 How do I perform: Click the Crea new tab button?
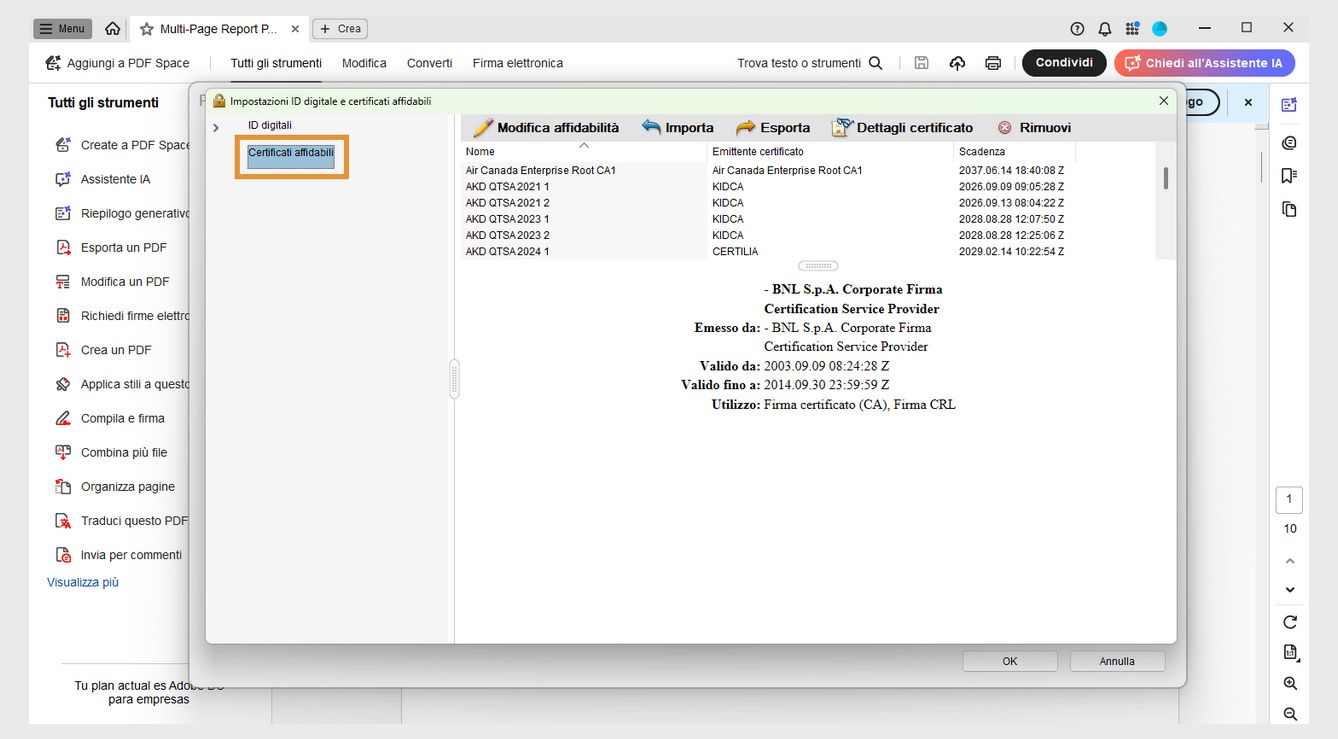[340, 29]
